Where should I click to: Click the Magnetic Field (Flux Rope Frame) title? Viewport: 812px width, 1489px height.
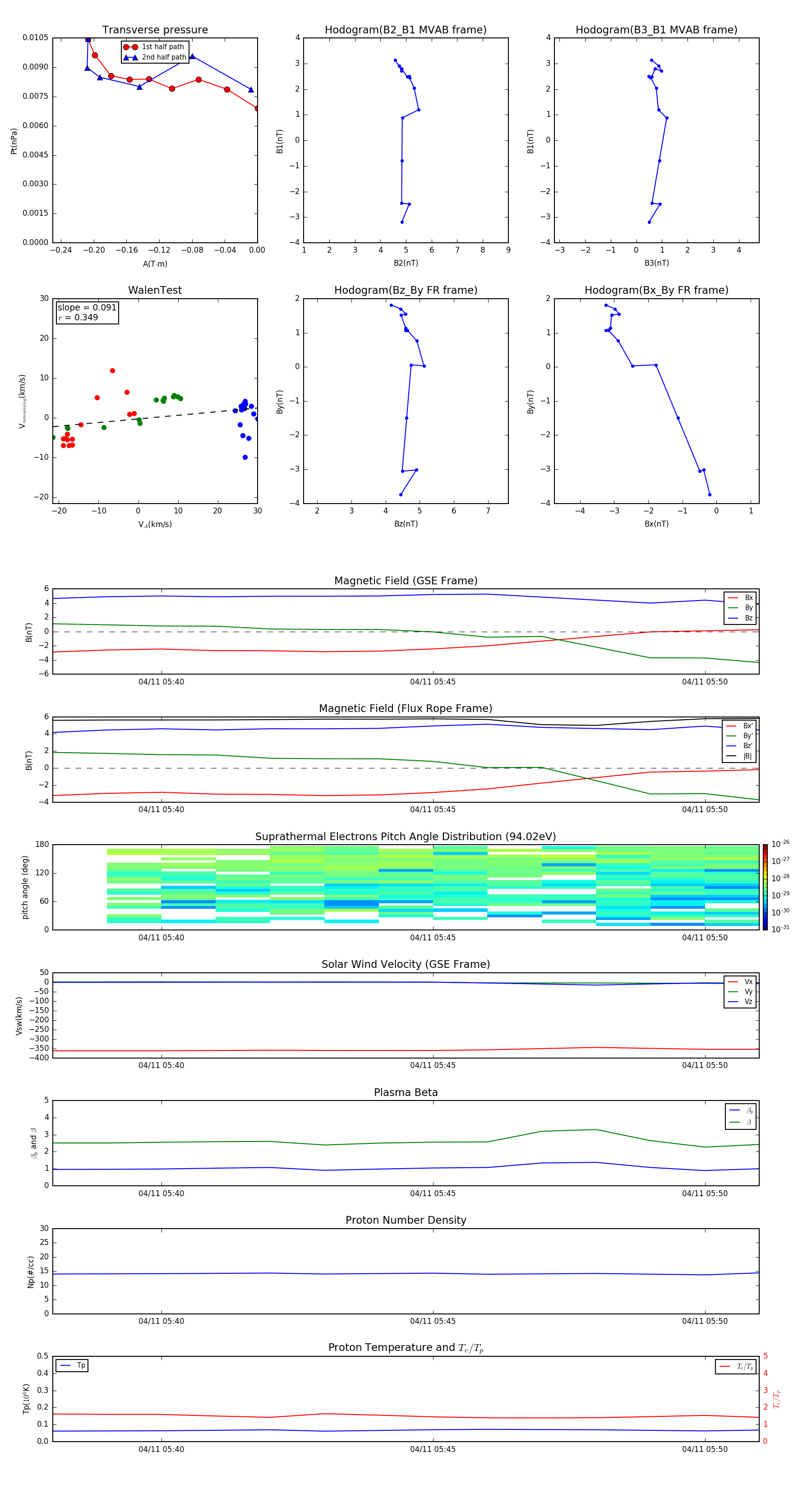click(406, 709)
